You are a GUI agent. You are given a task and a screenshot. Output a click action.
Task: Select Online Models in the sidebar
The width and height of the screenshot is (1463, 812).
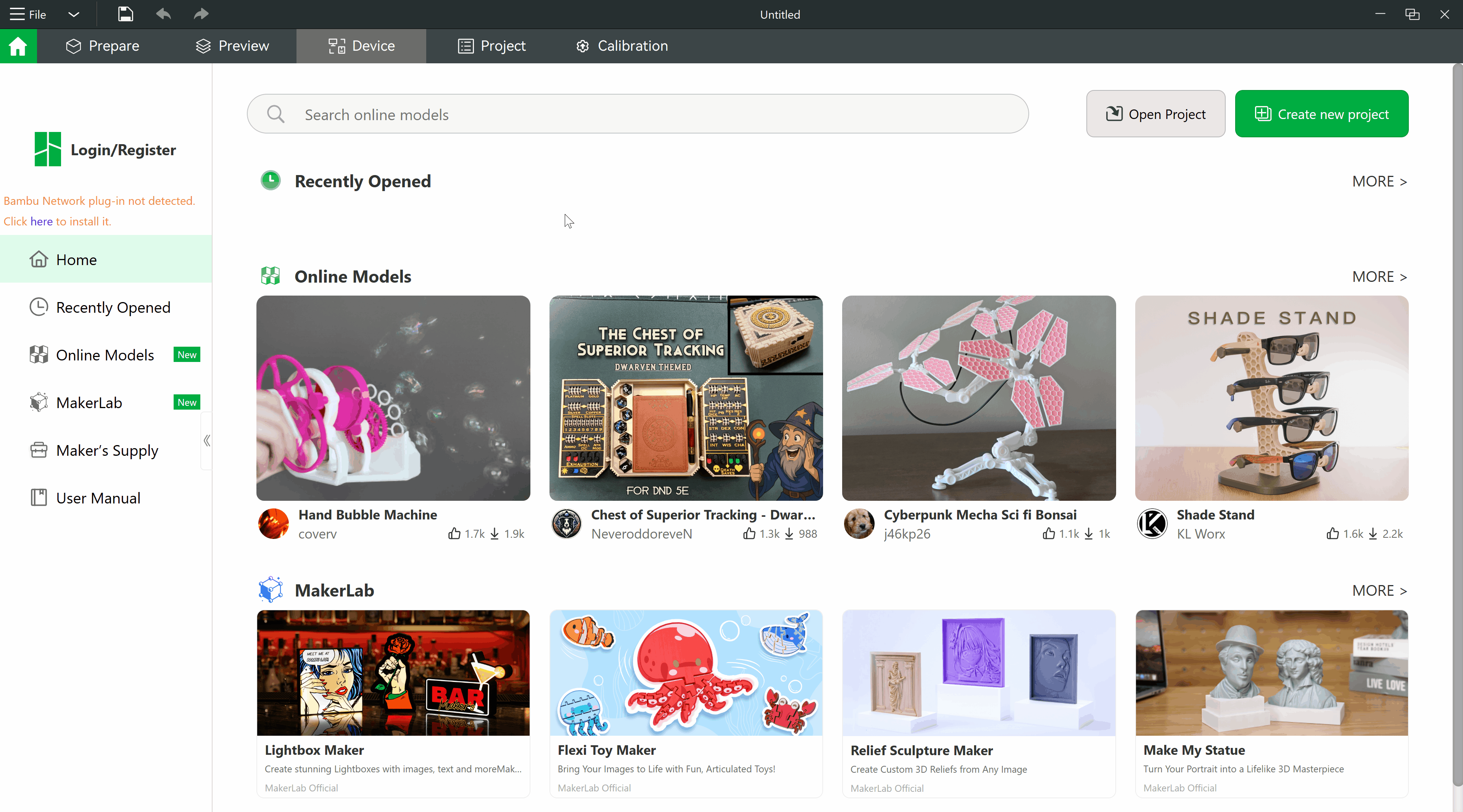[106, 355]
